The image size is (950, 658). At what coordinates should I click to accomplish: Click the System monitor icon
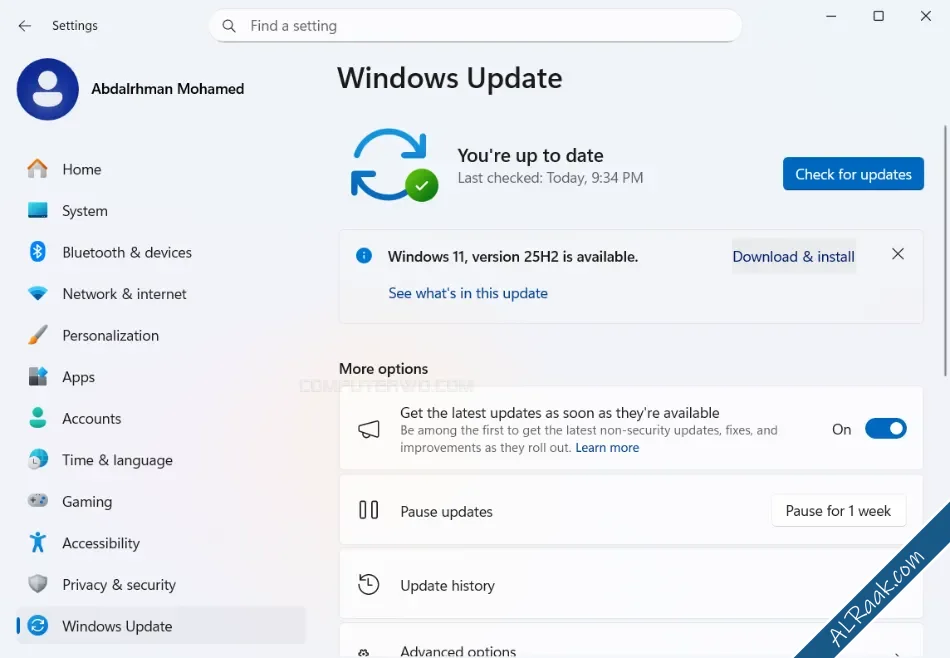click(38, 210)
